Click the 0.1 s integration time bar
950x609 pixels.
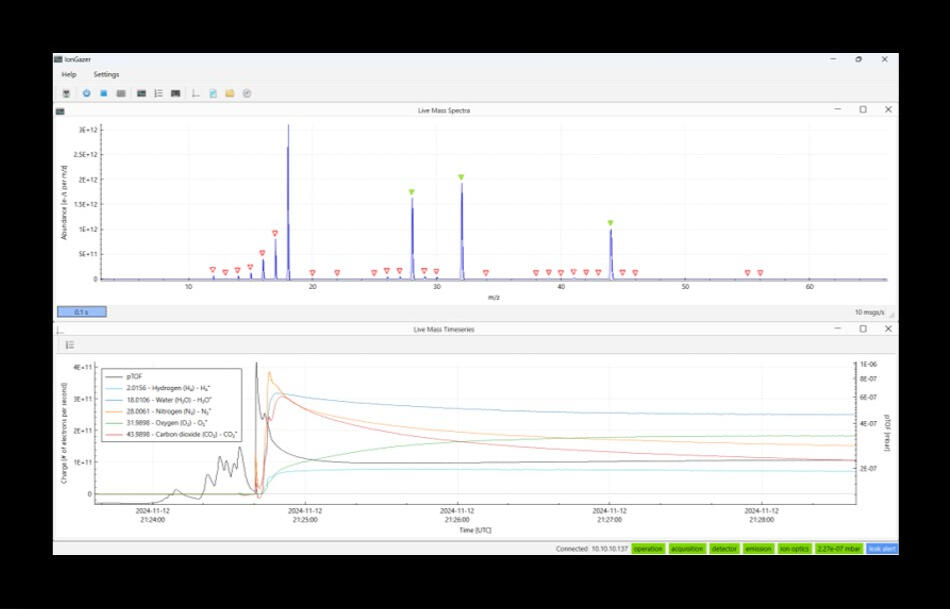click(x=81, y=312)
